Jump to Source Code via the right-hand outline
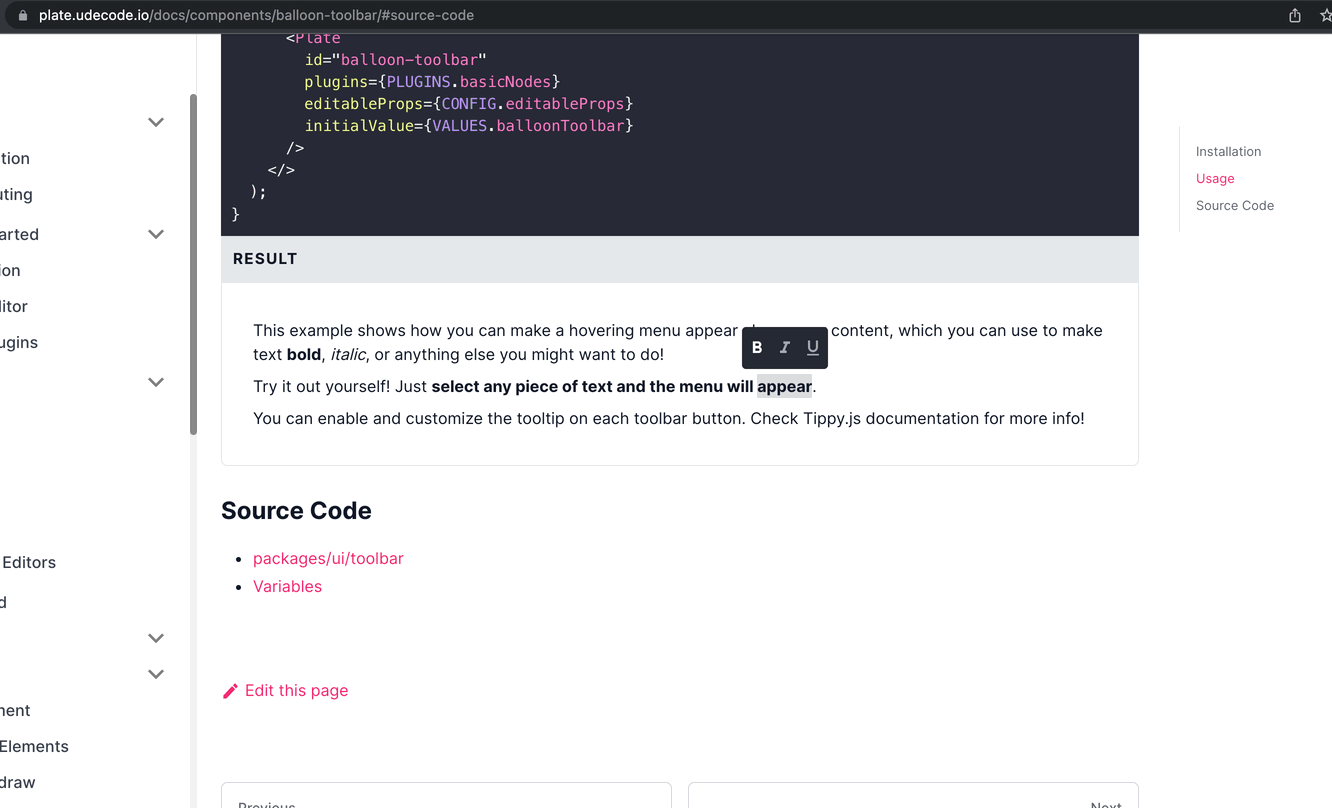This screenshot has width=1332, height=808. (1235, 205)
